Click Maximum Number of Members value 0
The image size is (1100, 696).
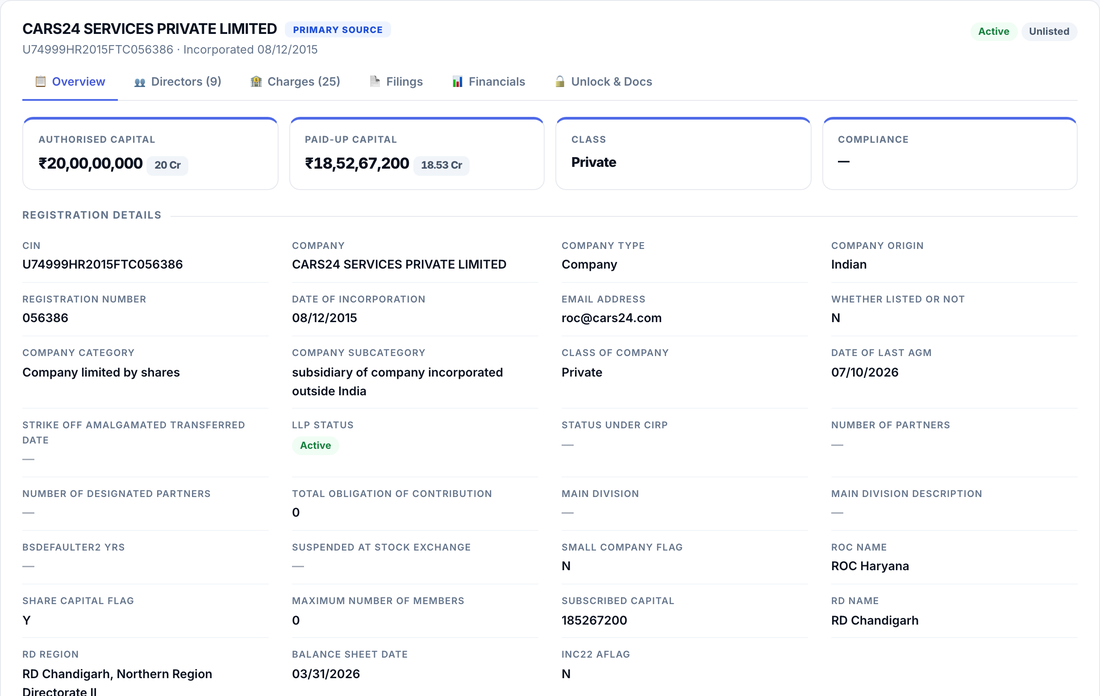(296, 620)
